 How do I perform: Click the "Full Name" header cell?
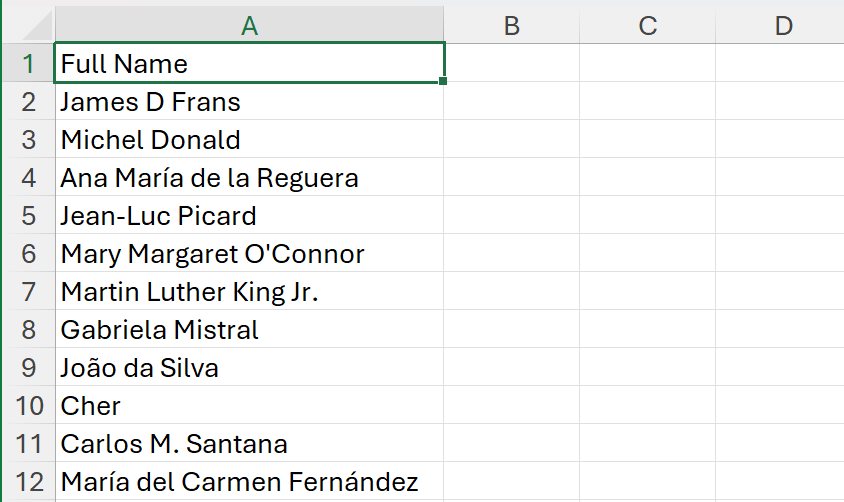pyautogui.click(x=249, y=64)
